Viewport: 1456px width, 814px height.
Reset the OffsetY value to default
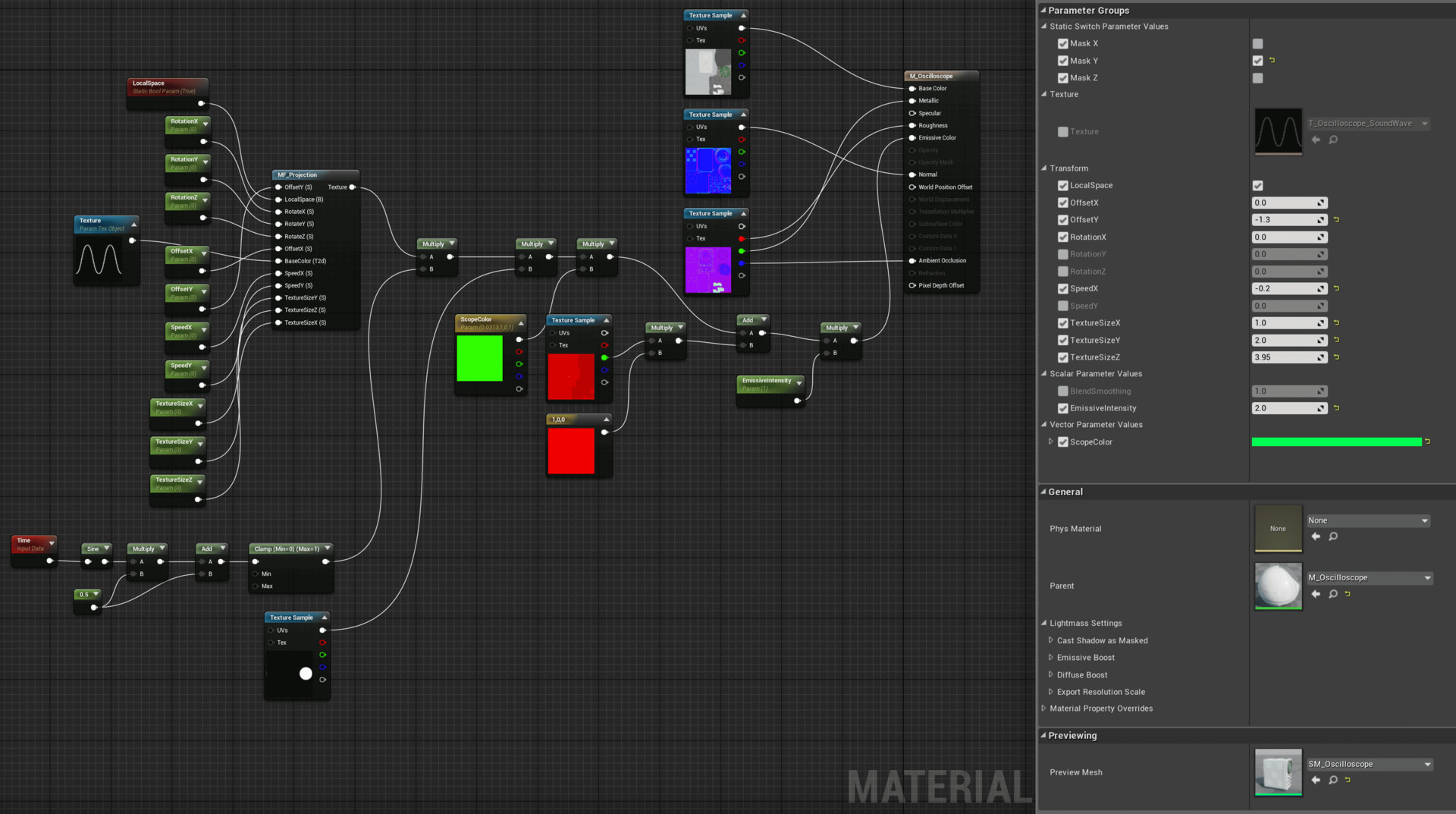coord(1336,219)
